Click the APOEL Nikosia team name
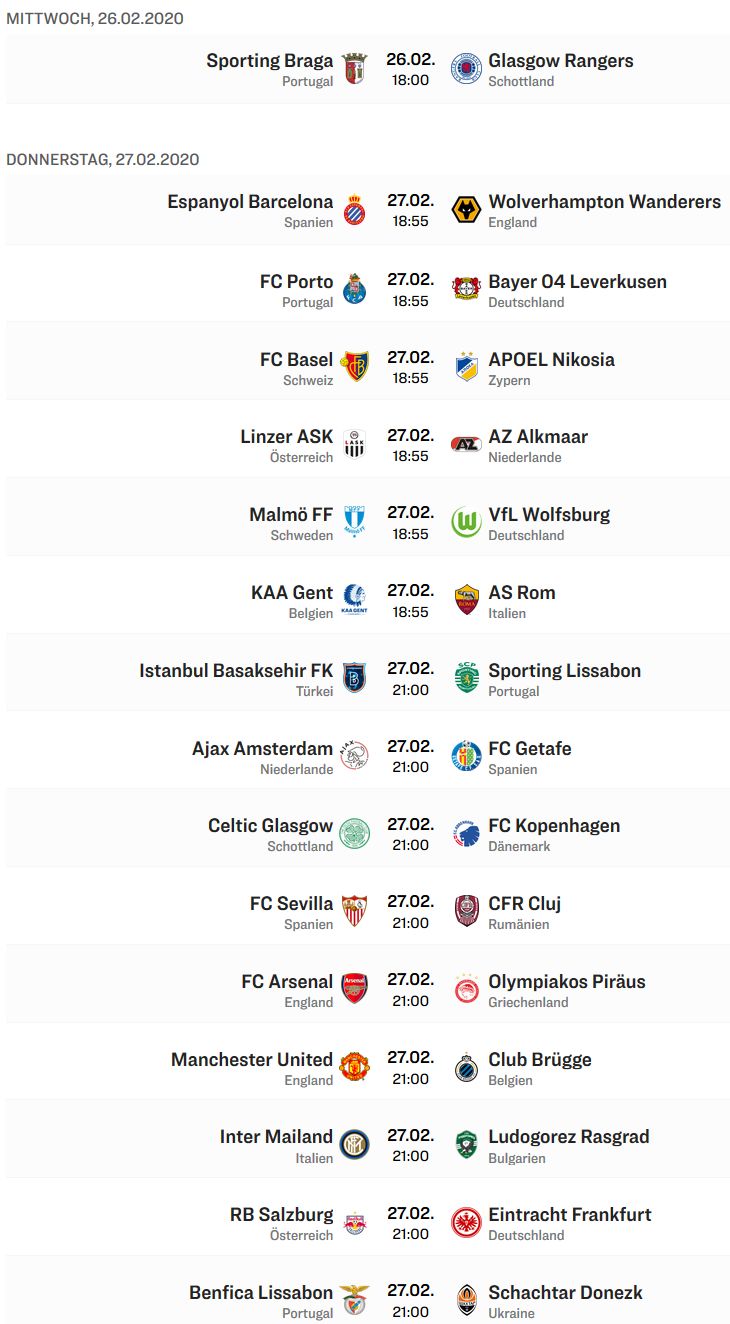Screen dimensions: 730x1324 click(551, 360)
